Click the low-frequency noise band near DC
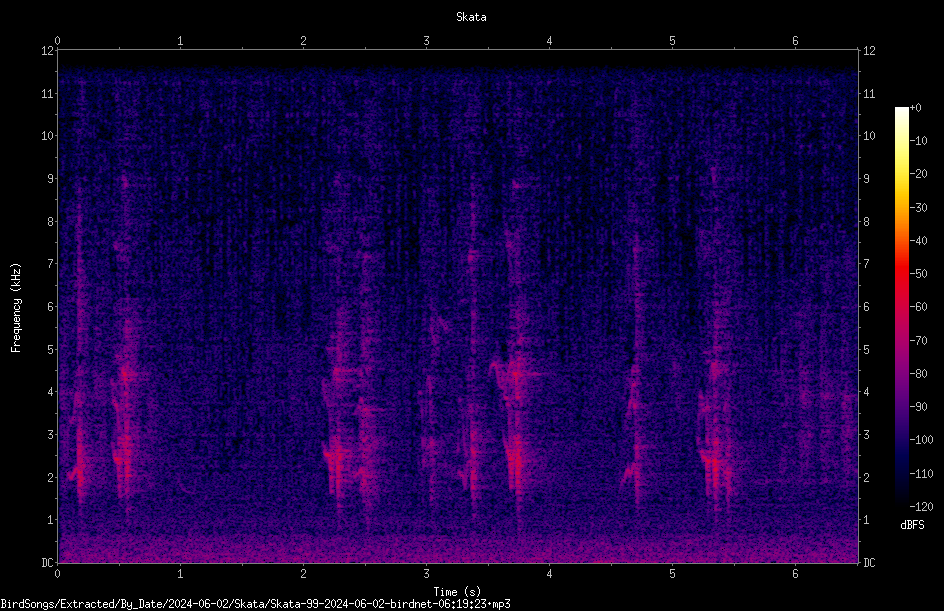 point(458,548)
